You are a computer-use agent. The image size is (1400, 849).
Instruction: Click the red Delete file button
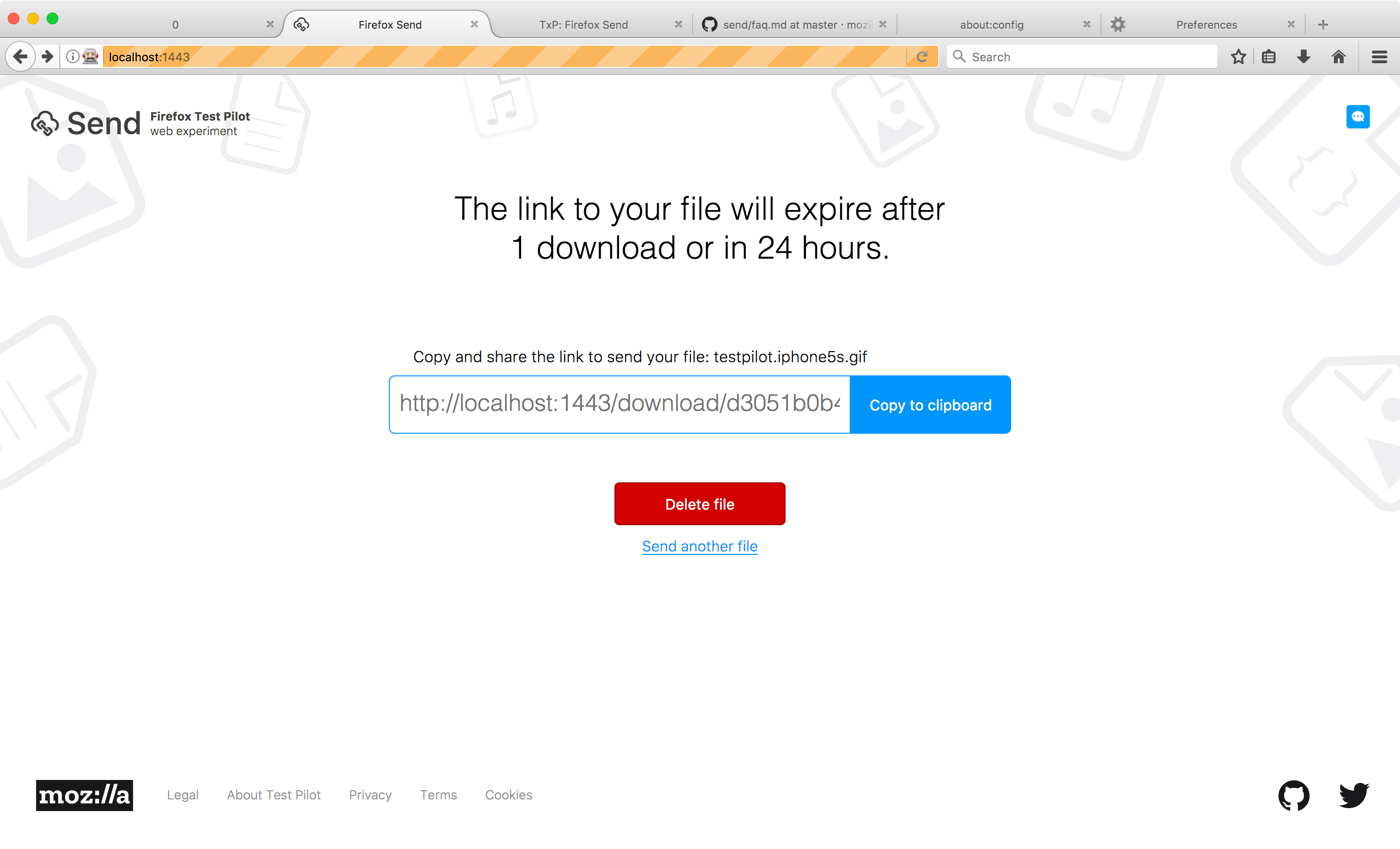(700, 504)
